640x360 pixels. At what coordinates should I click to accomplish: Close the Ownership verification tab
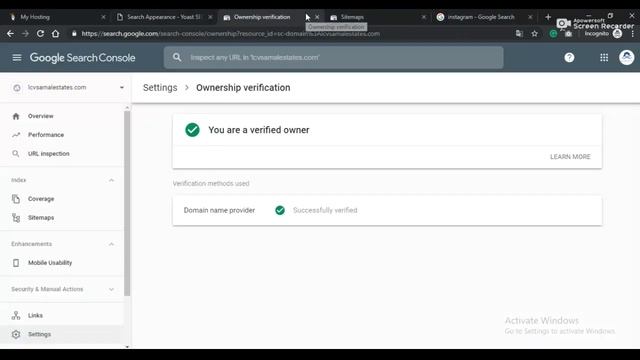[x=317, y=17]
